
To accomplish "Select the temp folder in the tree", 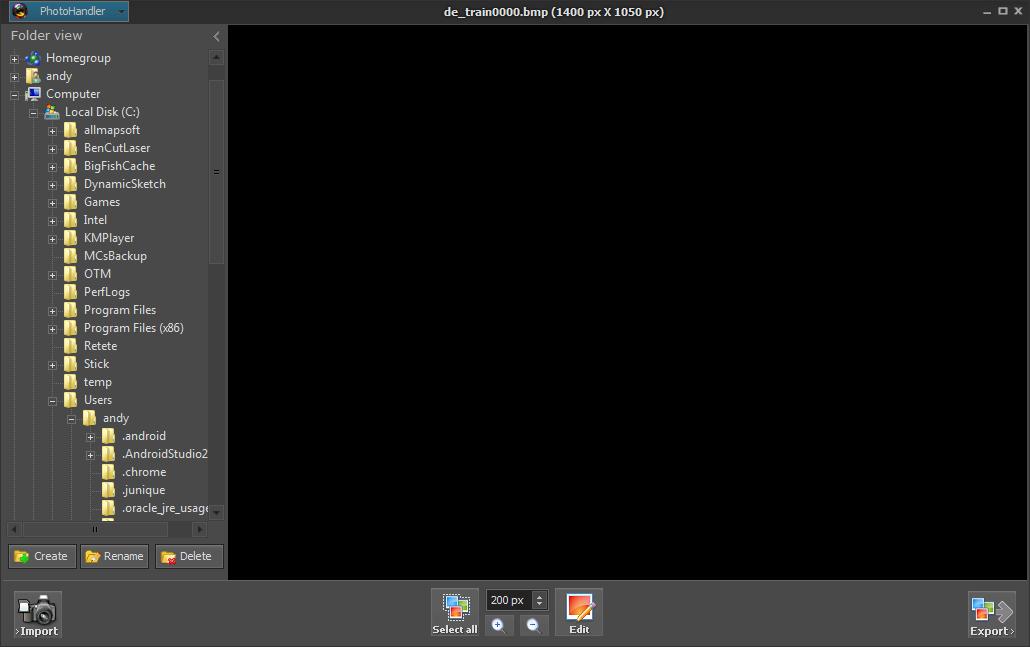I will coord(97,381).
